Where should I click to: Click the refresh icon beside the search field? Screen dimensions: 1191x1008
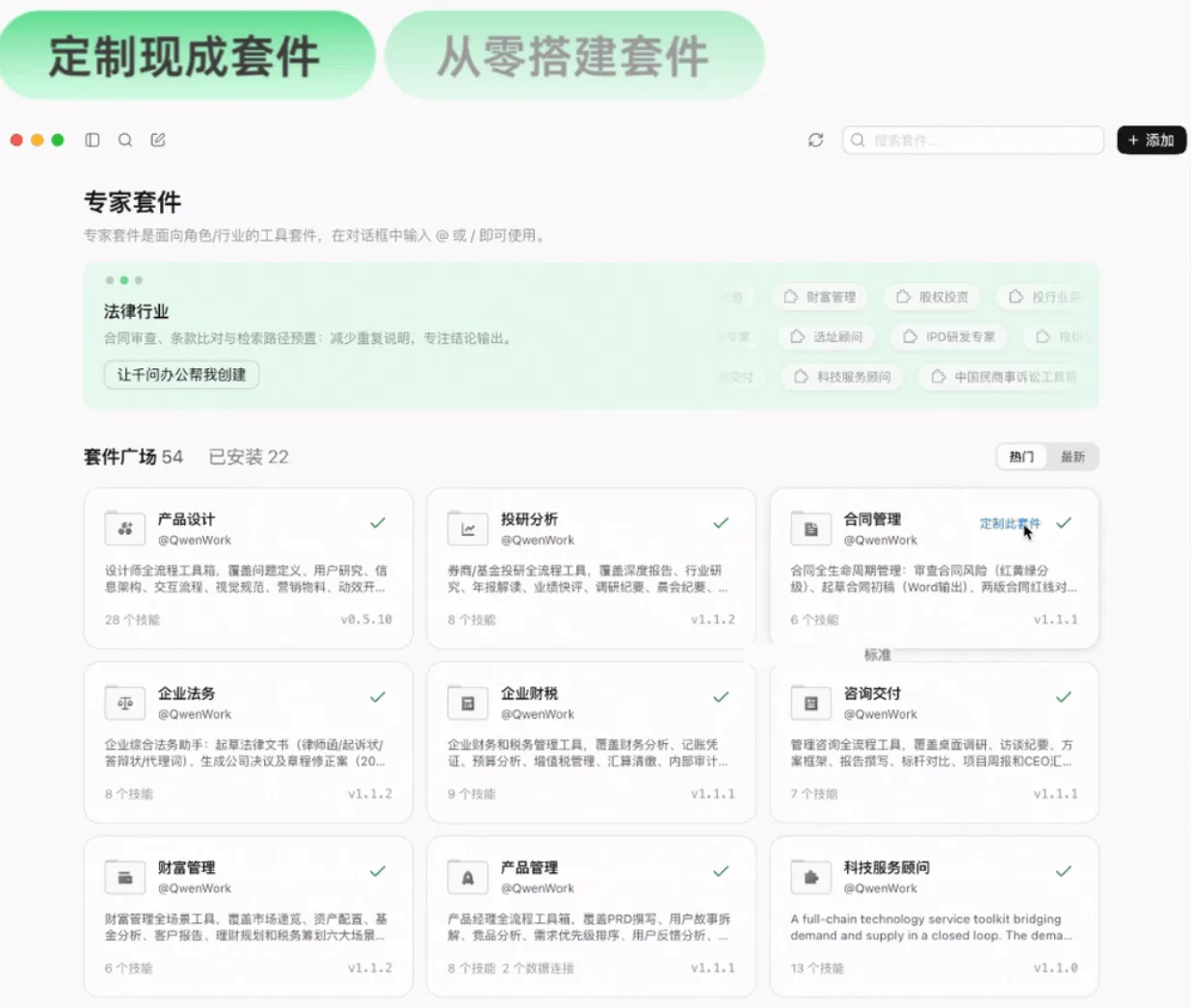coord(816,140)
